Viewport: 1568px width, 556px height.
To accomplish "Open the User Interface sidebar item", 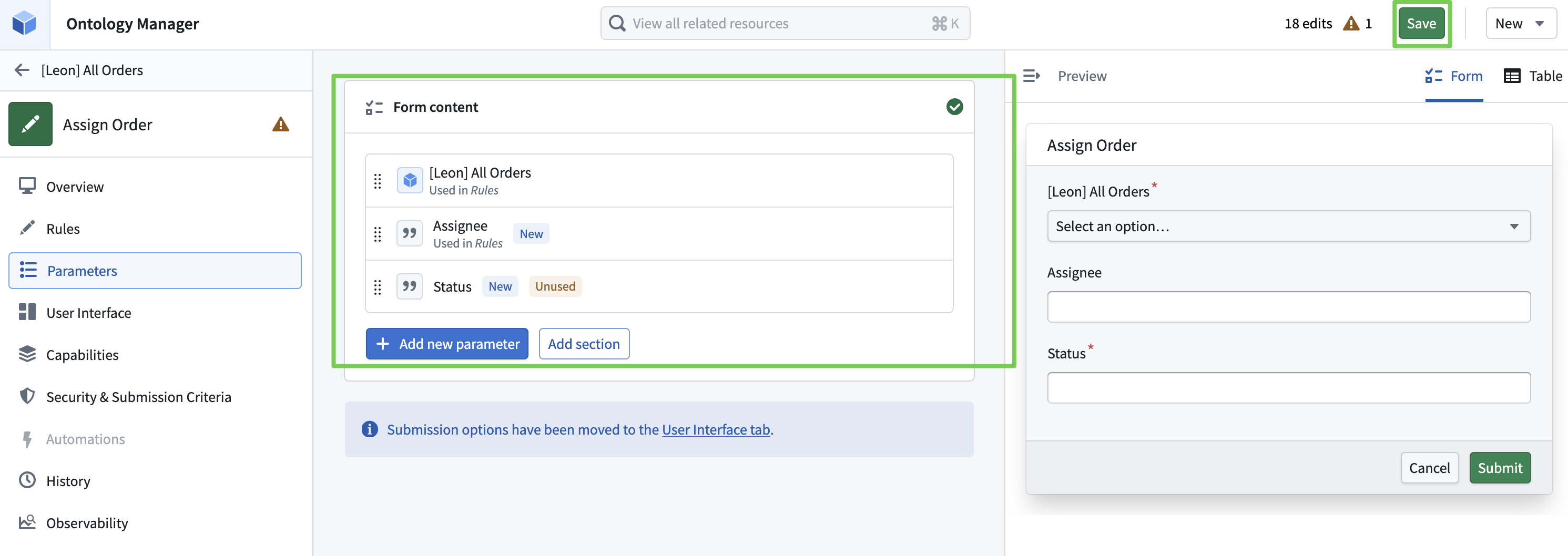I will [x=89, y=313].
